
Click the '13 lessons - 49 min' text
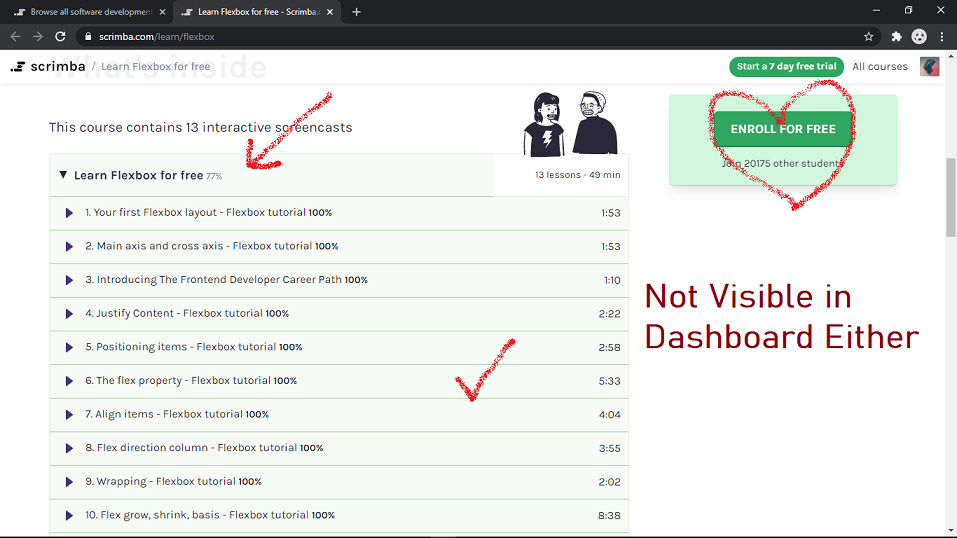coord(577,175)
